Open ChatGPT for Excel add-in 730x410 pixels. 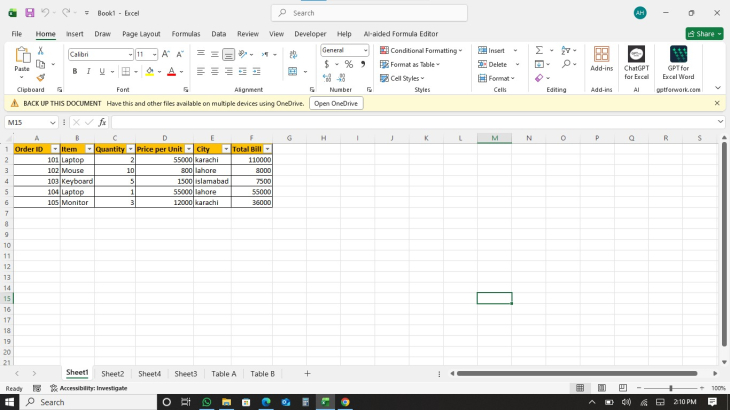[x=636, y=62]
